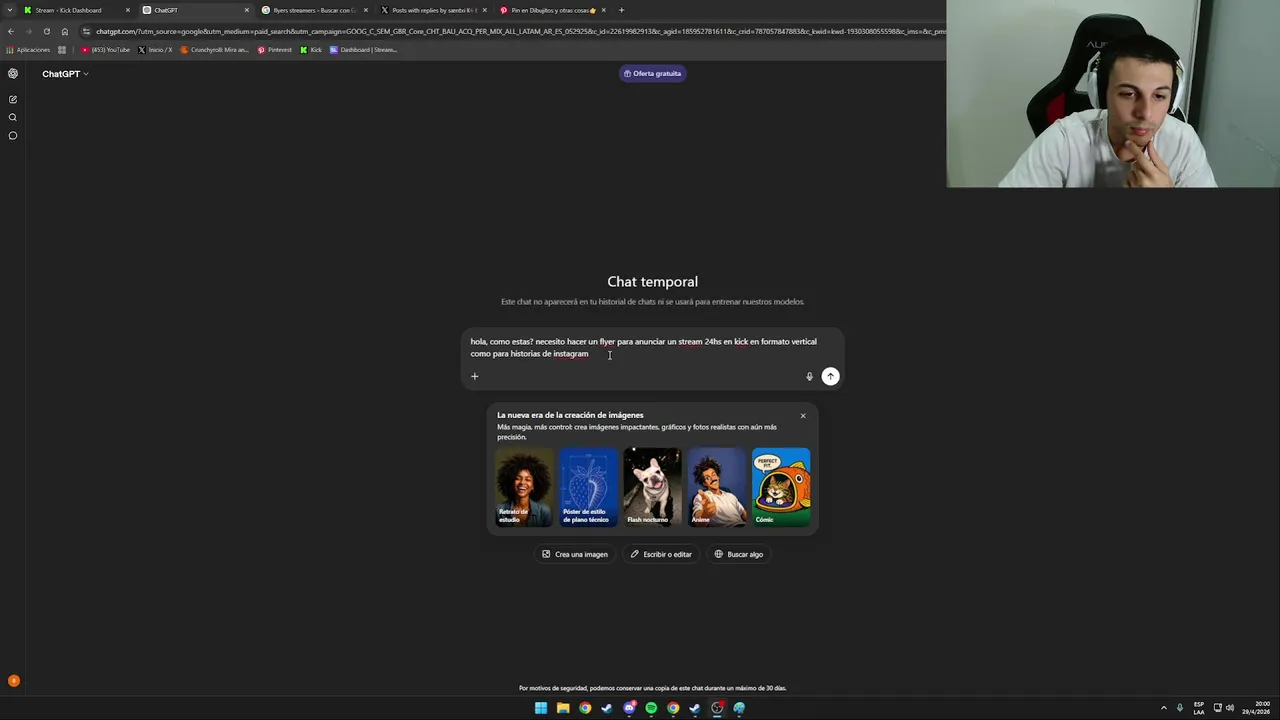Start a new chat with pencil icon

[x=13, y=99]
